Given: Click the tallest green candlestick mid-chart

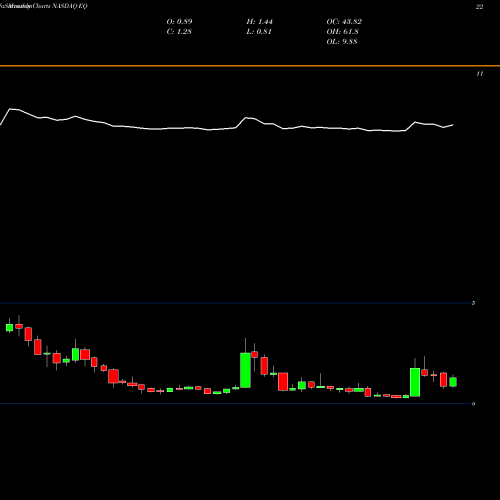Looking at the screenshot, I should click(x=245, y=370).
